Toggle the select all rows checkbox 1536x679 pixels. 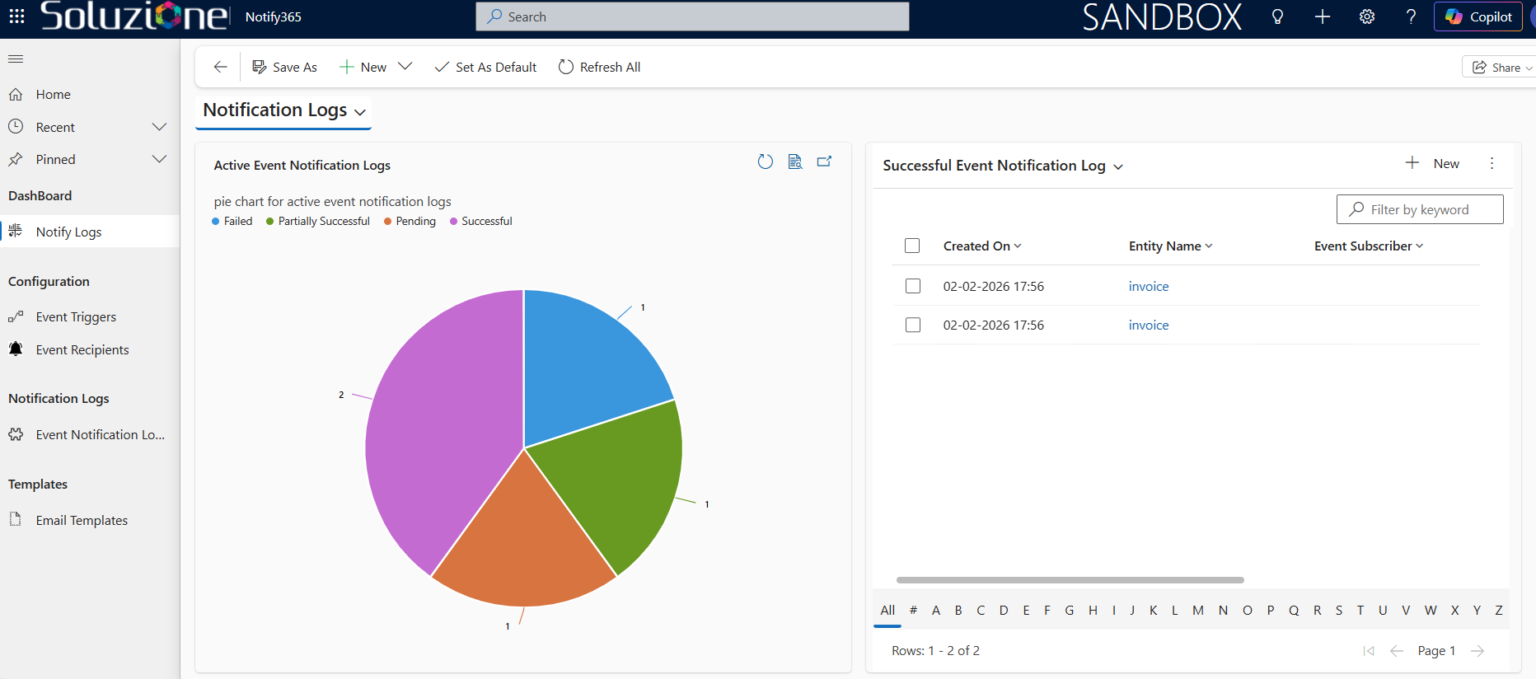click(912, 246)
